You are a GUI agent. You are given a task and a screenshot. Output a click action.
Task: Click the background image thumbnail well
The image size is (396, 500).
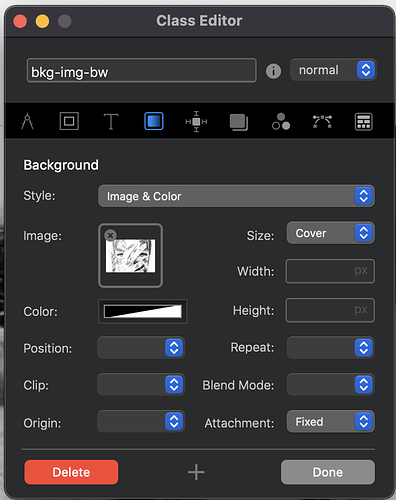point(130,256)
